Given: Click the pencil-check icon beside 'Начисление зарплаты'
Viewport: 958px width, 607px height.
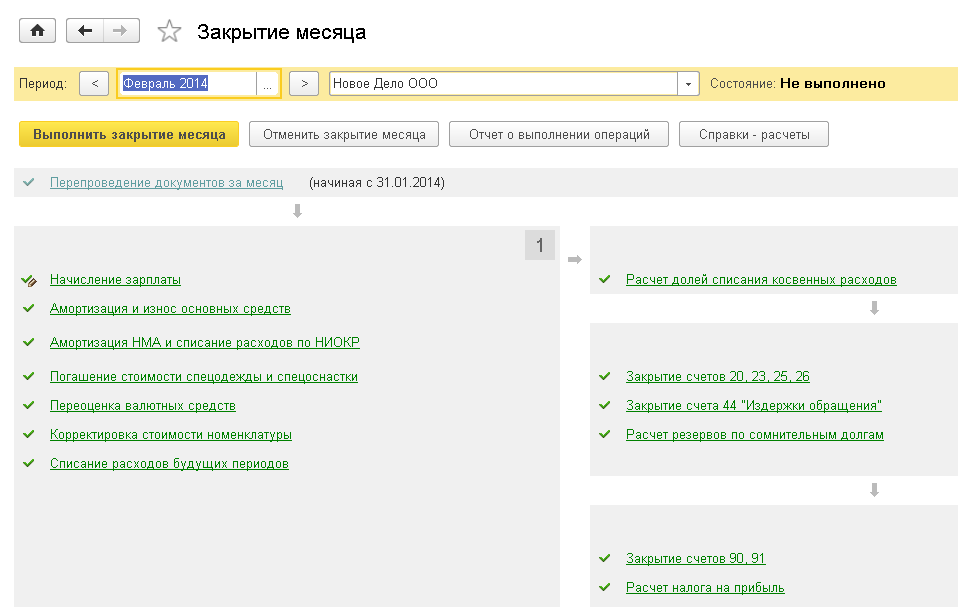Looking at the screenshot, I should [29, 280].
